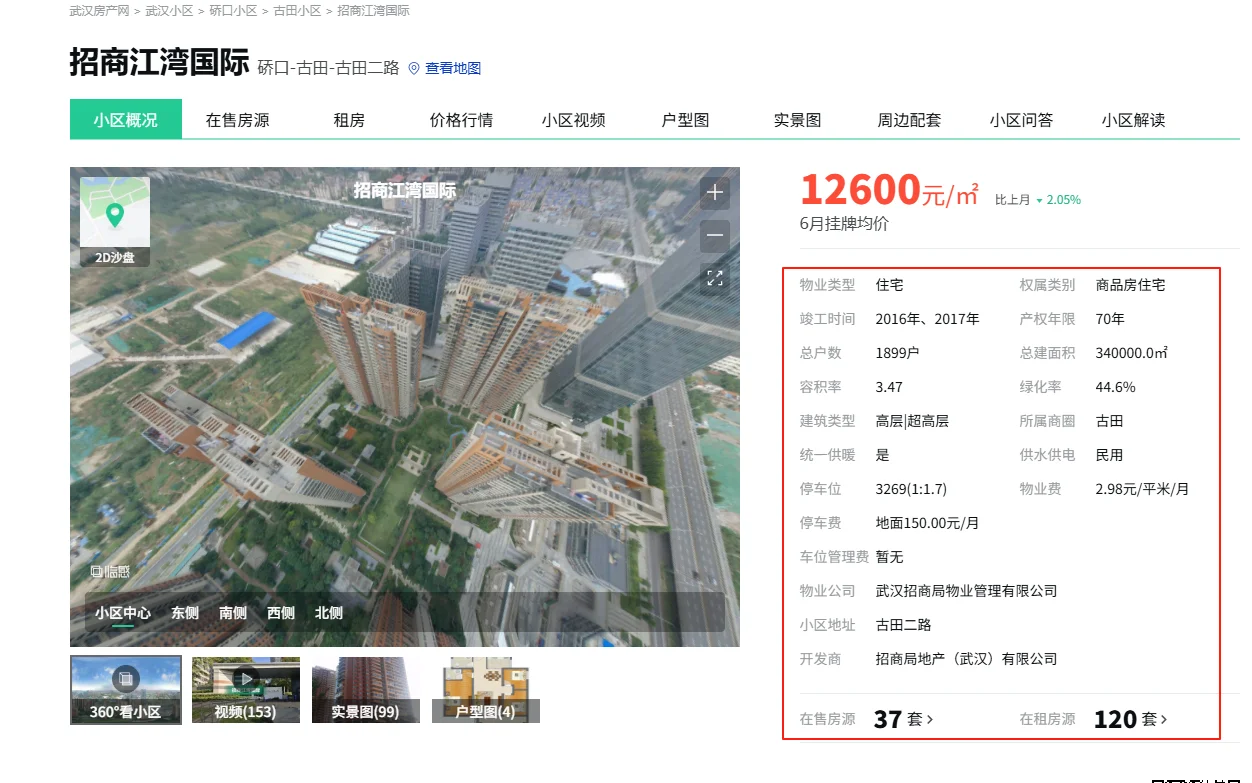Open the 租房 tab
The width and height of the screenshot is (1252, 783).
349,120
